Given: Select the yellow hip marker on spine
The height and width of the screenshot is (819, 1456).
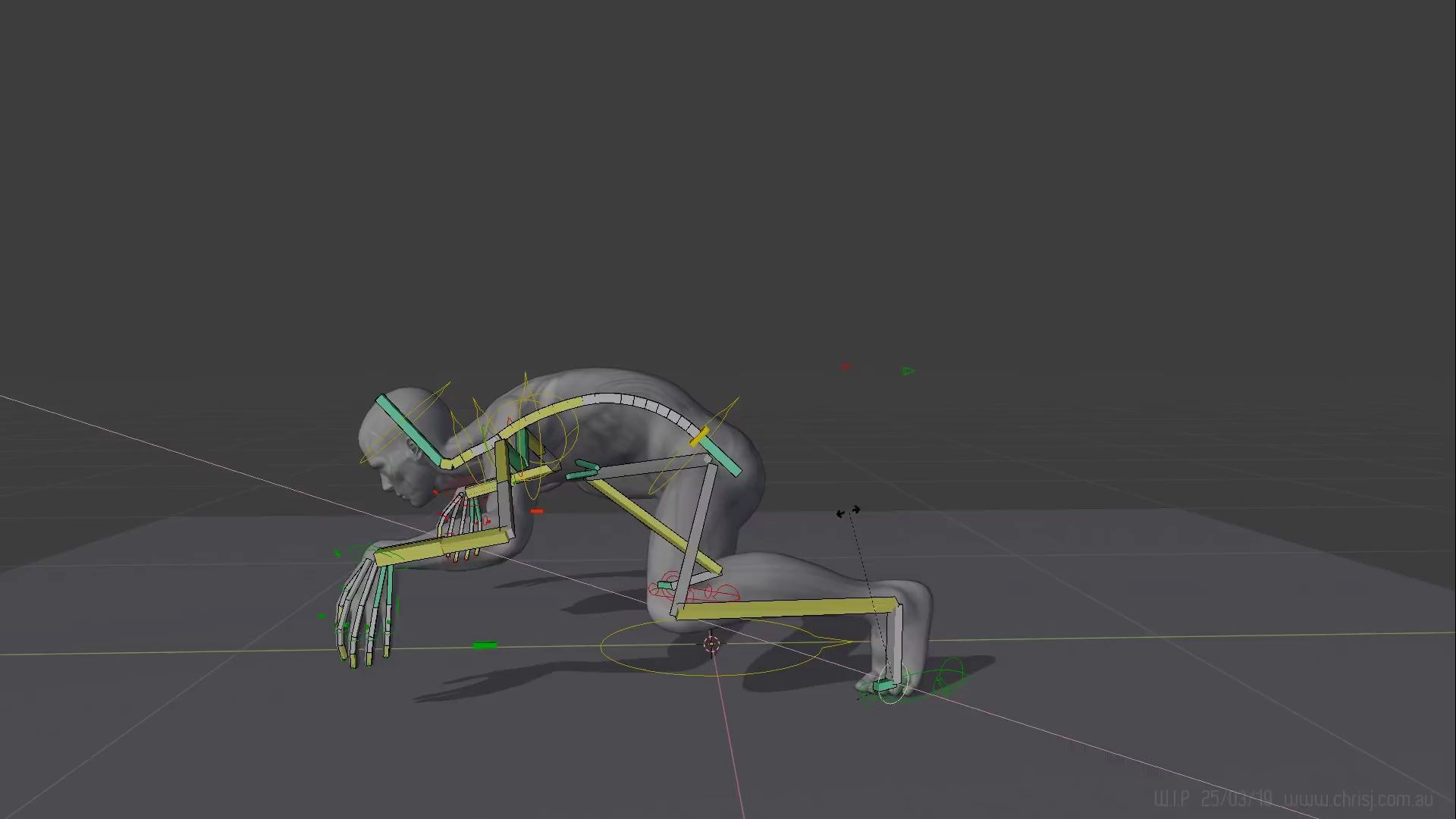Looking at the screenshot, I should click(699, 437).
